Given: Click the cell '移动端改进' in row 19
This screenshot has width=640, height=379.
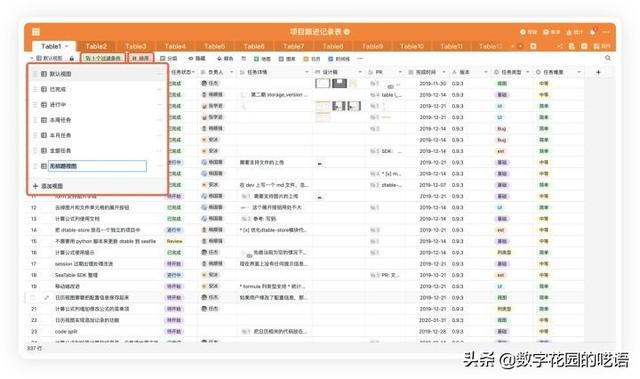Looking at the screenshot, I should [67, 286].
